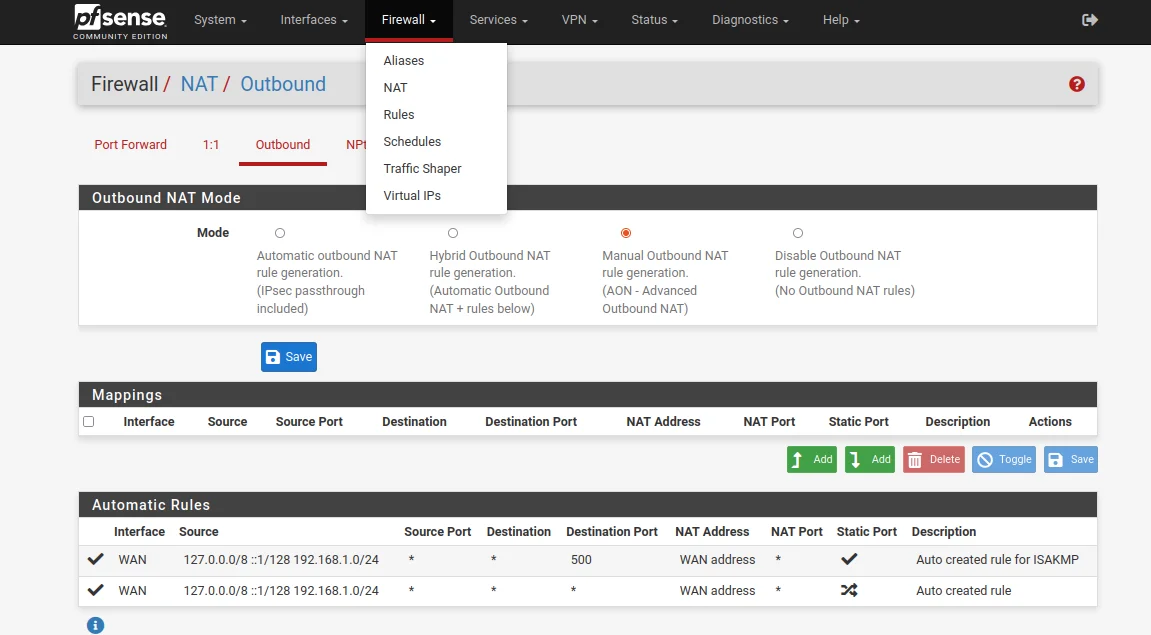Click the red help question mark icon
Viewport: 1151px width, 635px height.
[1076, 84]
